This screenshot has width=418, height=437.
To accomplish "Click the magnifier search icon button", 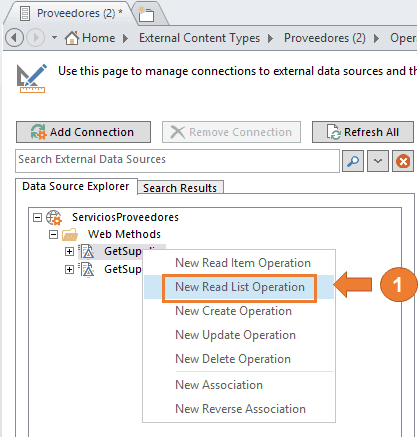I will pyautogui.click(x=353, y=161).
